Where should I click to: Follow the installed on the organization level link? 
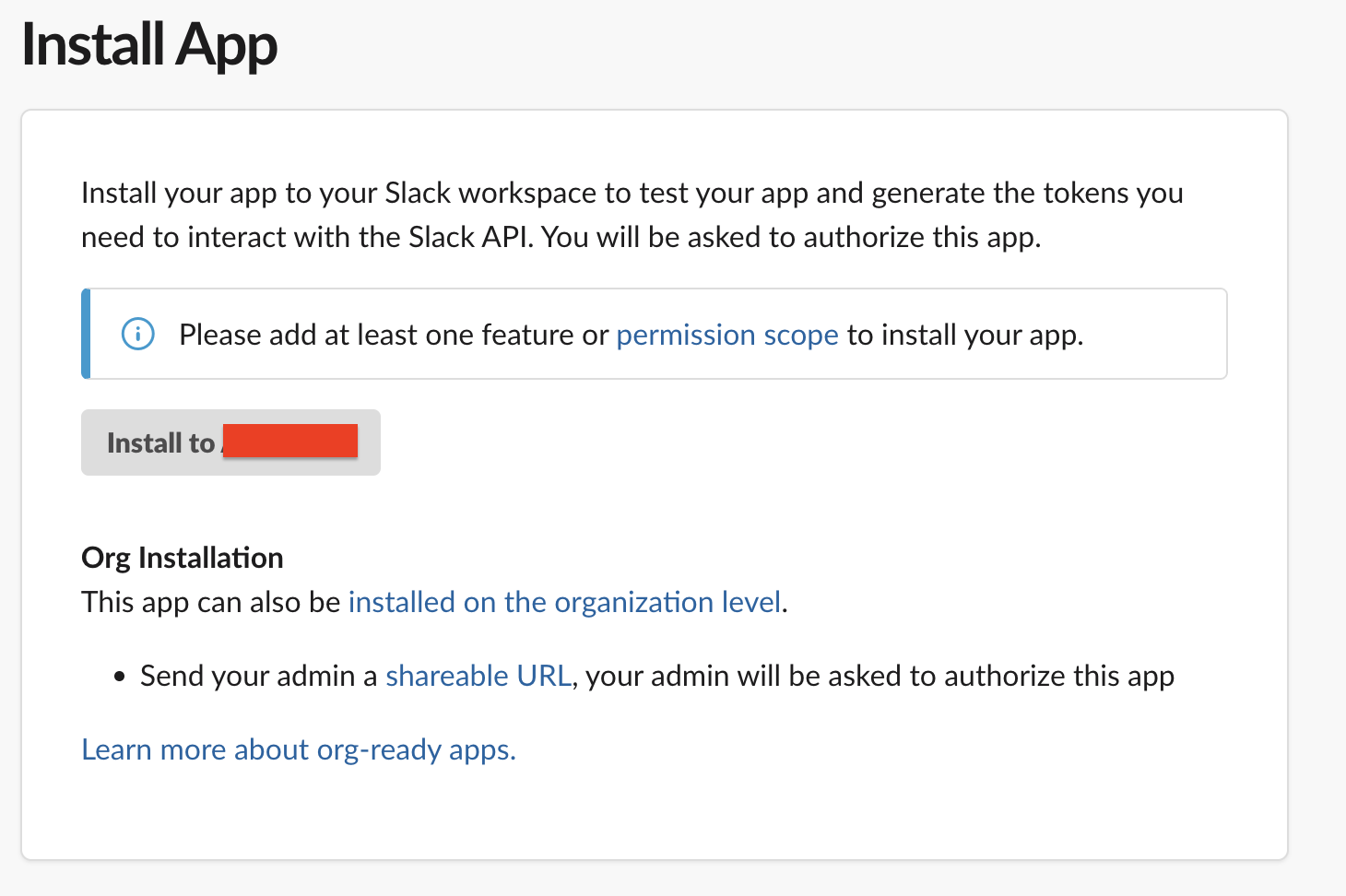pos(564,602)
